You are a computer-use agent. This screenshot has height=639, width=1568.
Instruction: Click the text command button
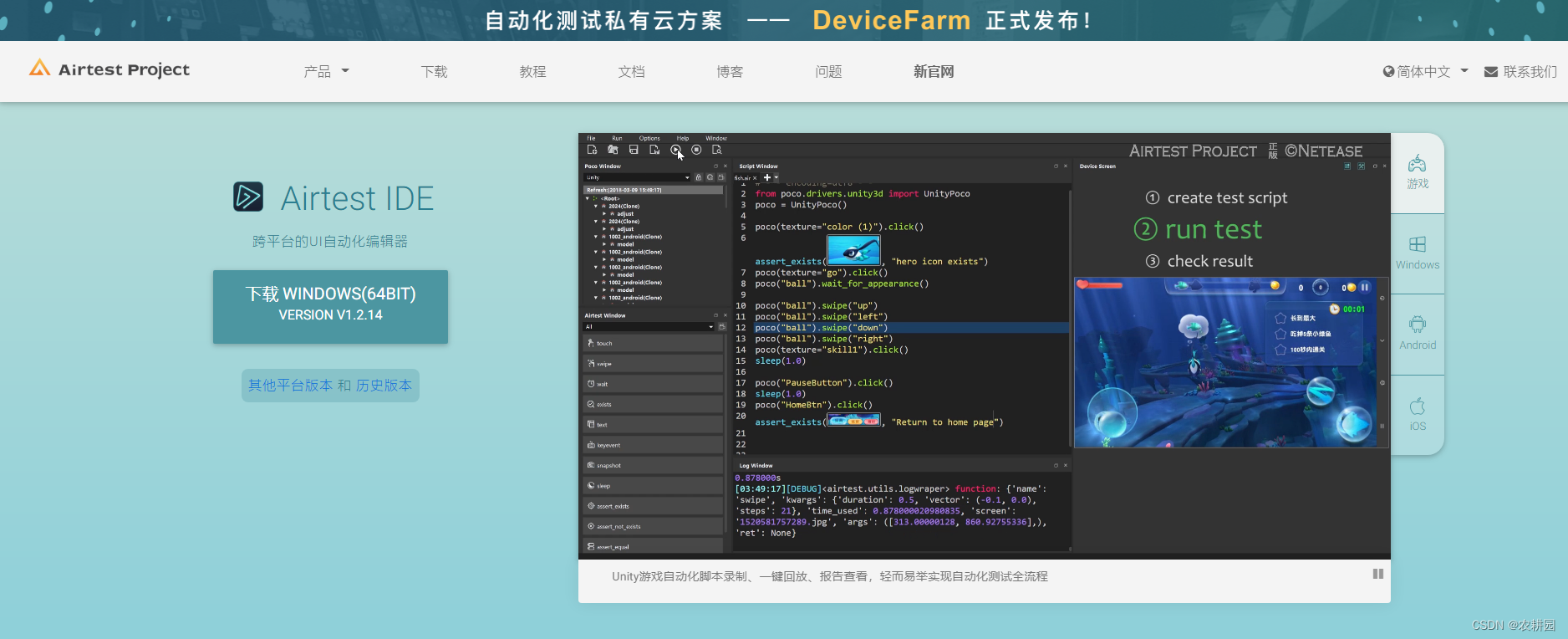click(x=653, y=425)
